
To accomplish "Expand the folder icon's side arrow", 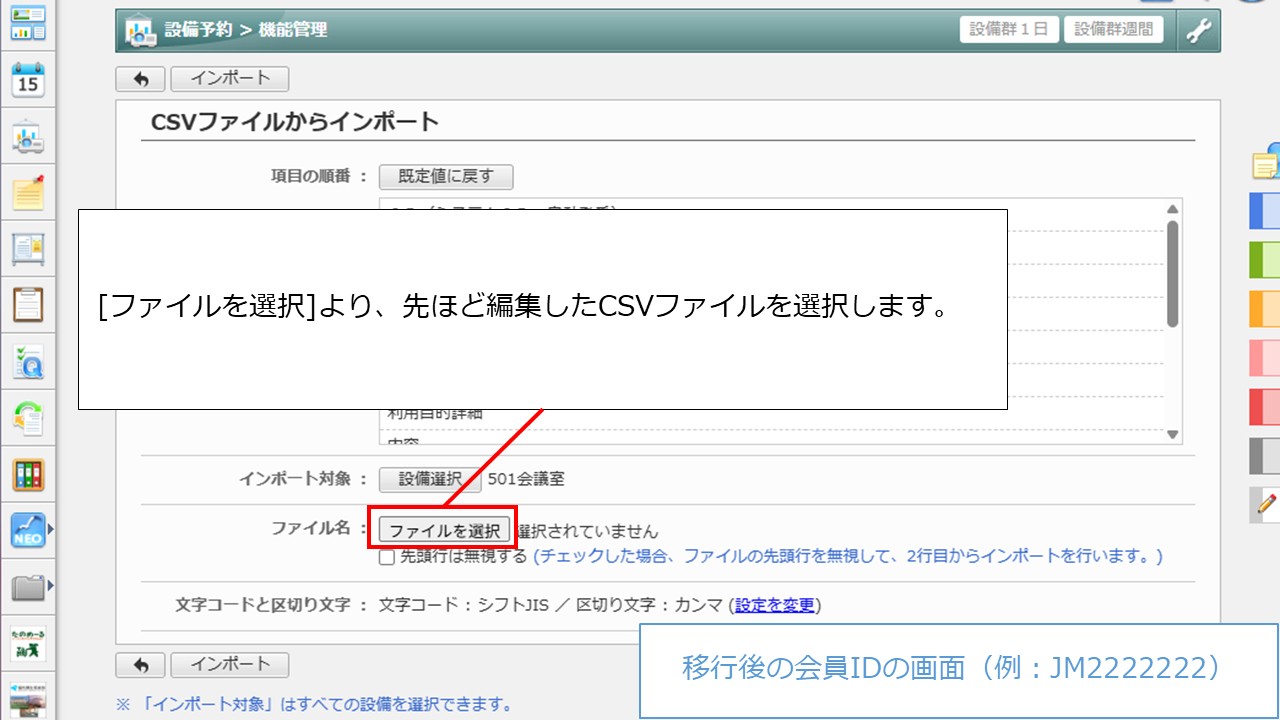I will click(x=51, y=584).
